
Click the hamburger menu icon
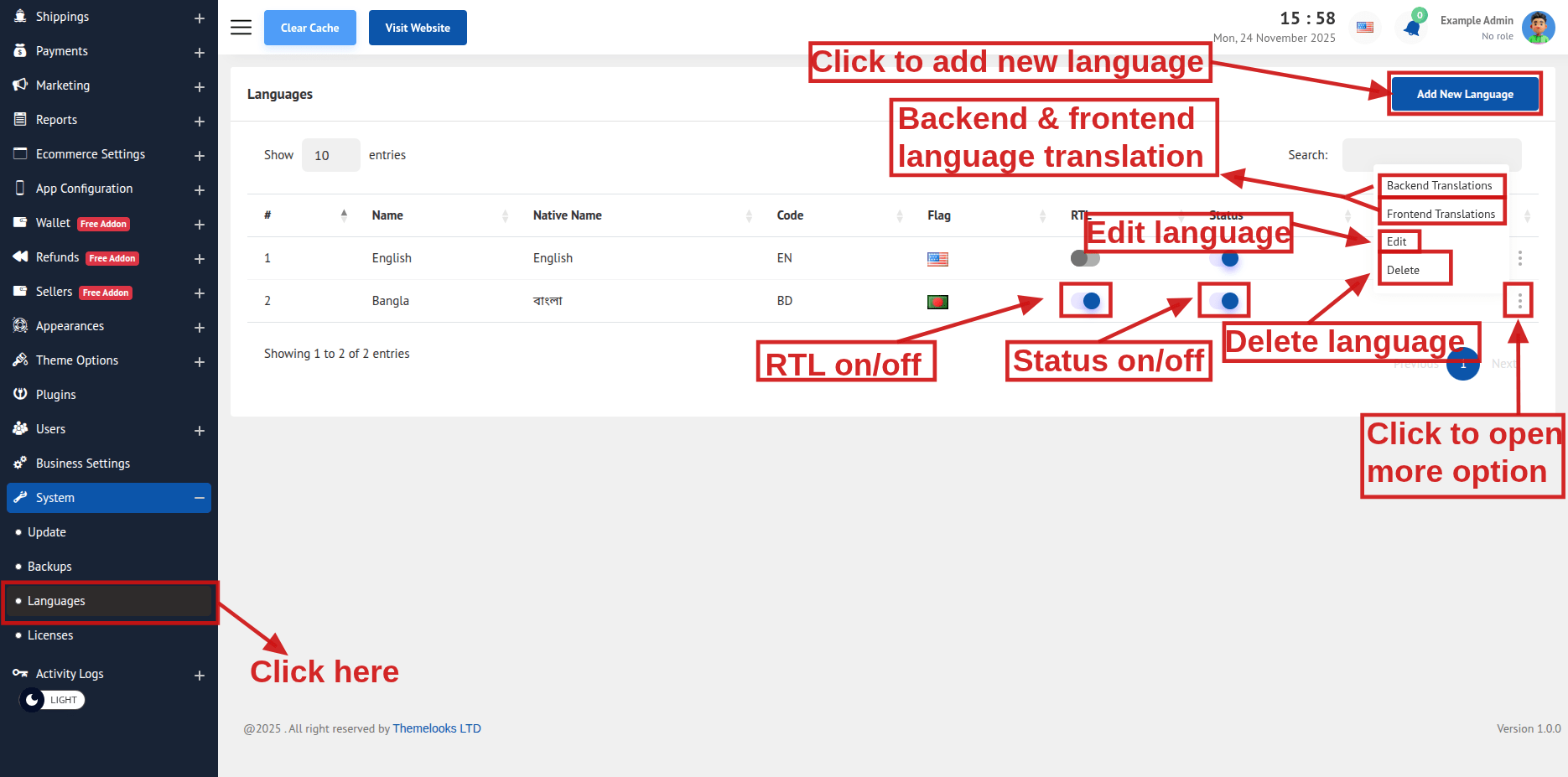click(241, 28)
